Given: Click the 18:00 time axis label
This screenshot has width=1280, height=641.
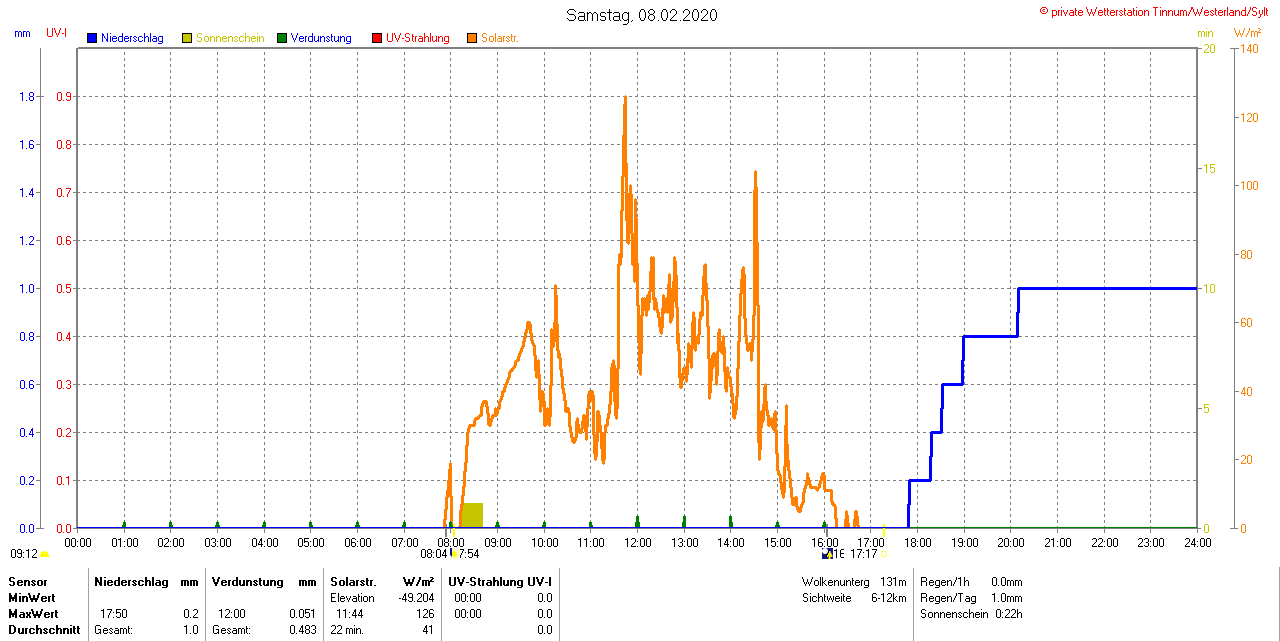Looking at the screenshot, I should (x=917, y=543).
